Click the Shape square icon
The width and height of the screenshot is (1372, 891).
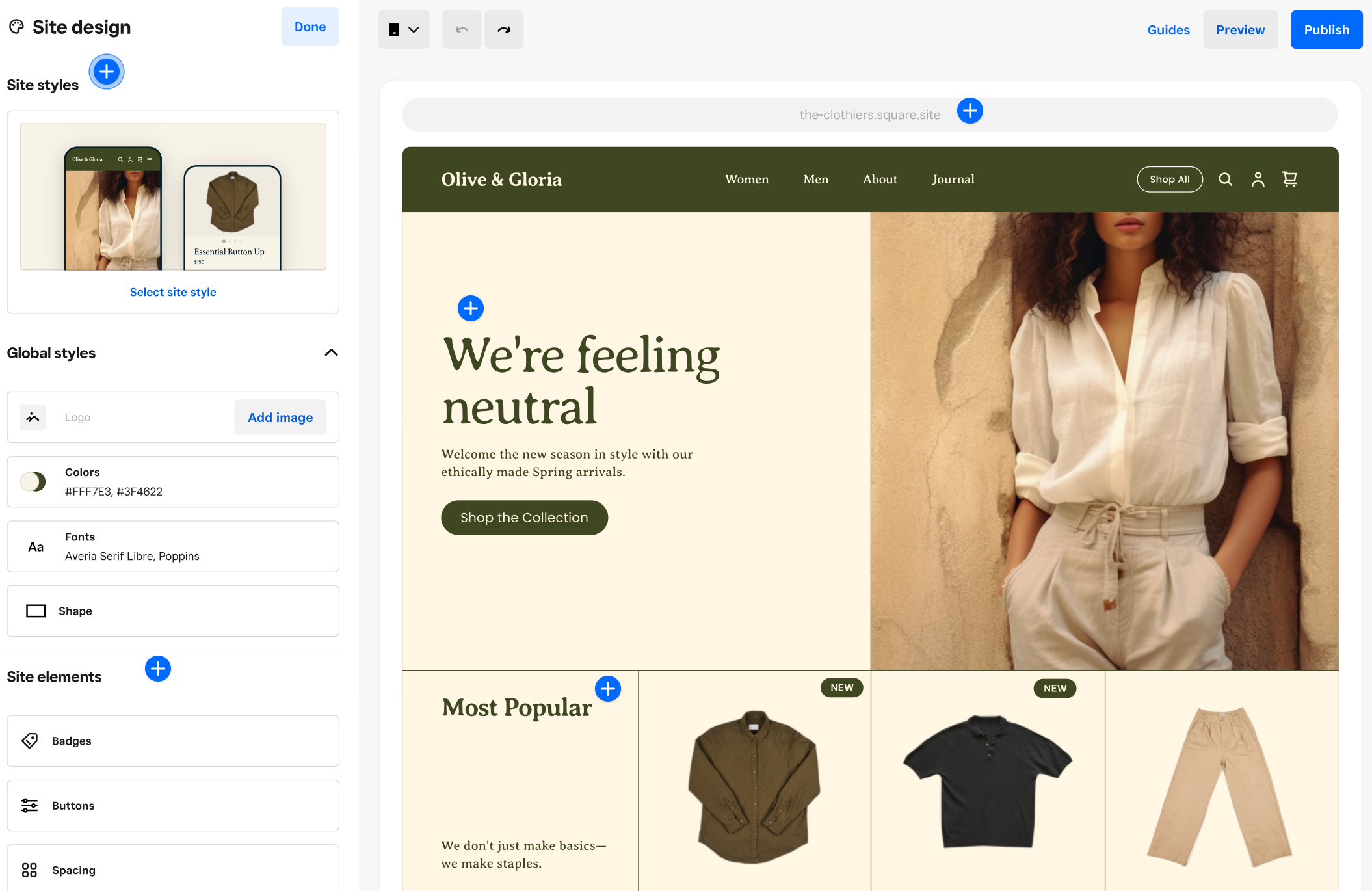click(x=35, y=611)
